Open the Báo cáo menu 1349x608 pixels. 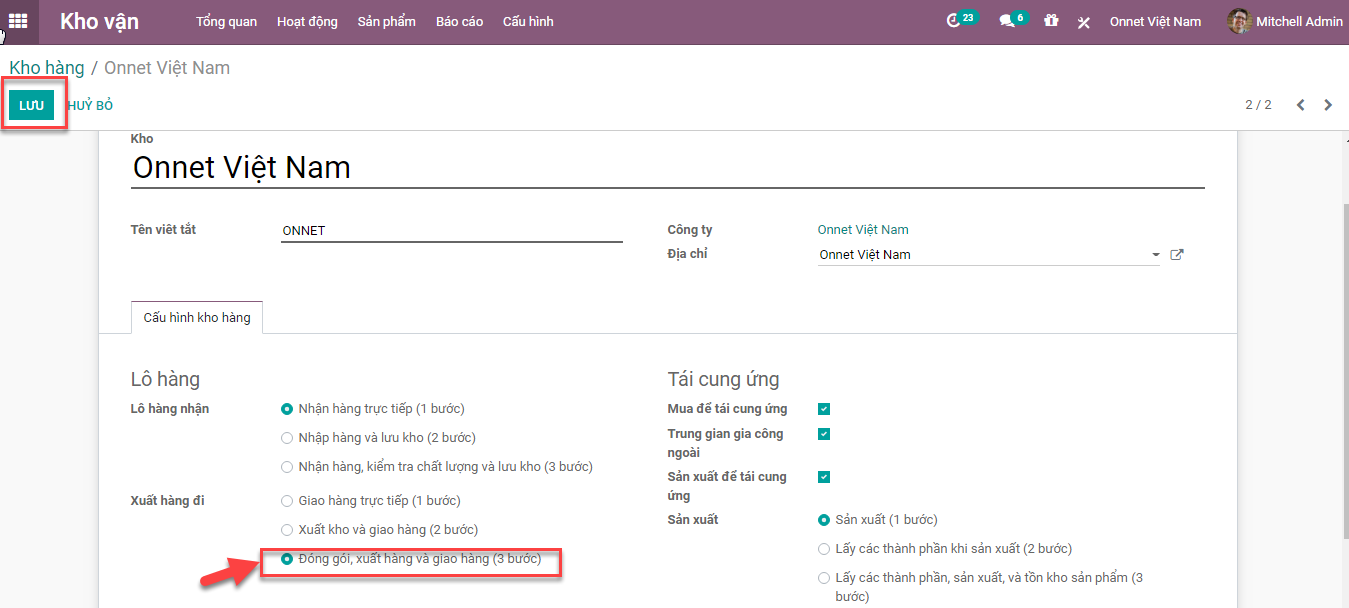[x=459, y=22]
